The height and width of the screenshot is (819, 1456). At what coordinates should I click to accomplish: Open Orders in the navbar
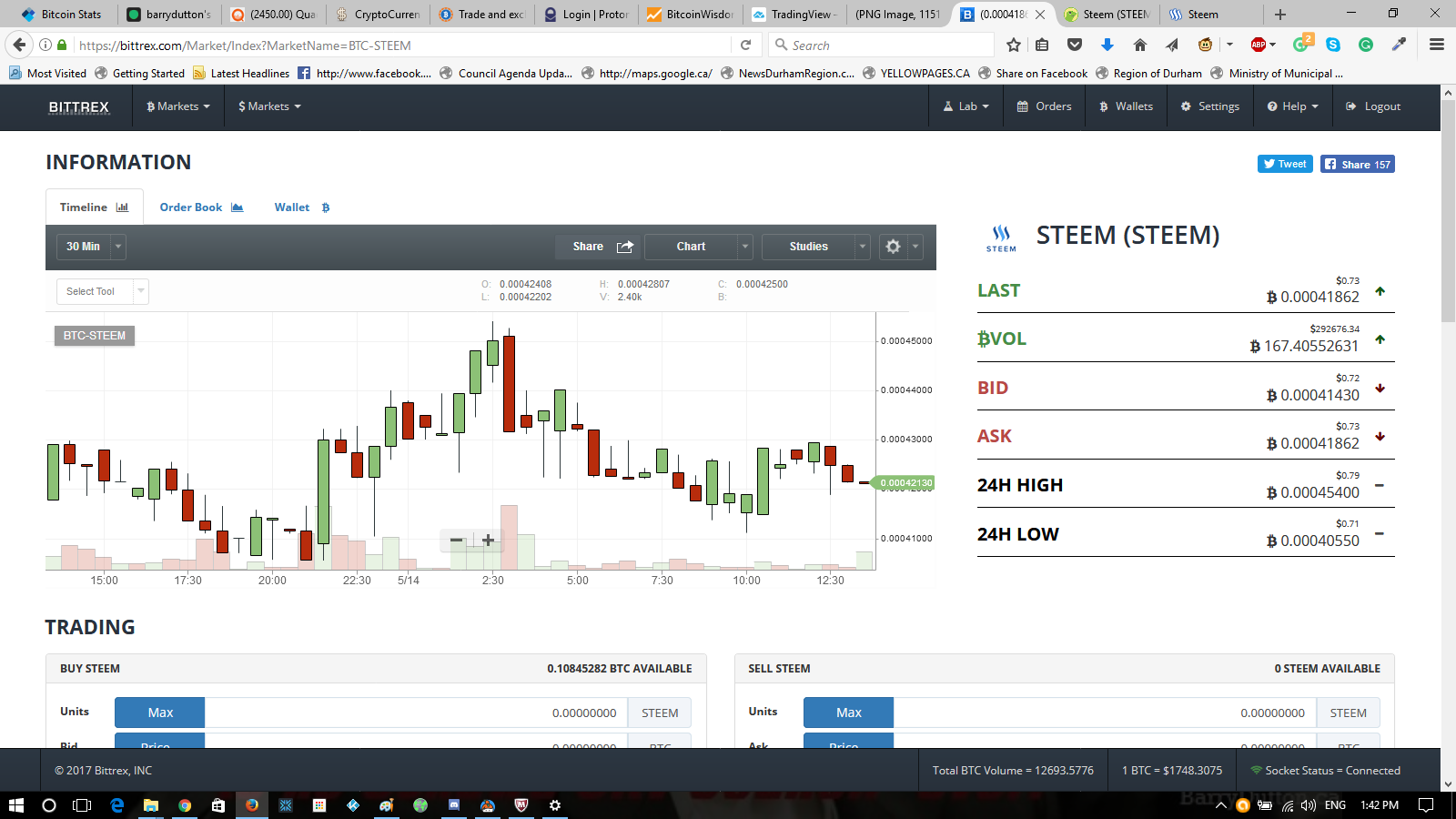(x=1045, y=106)
